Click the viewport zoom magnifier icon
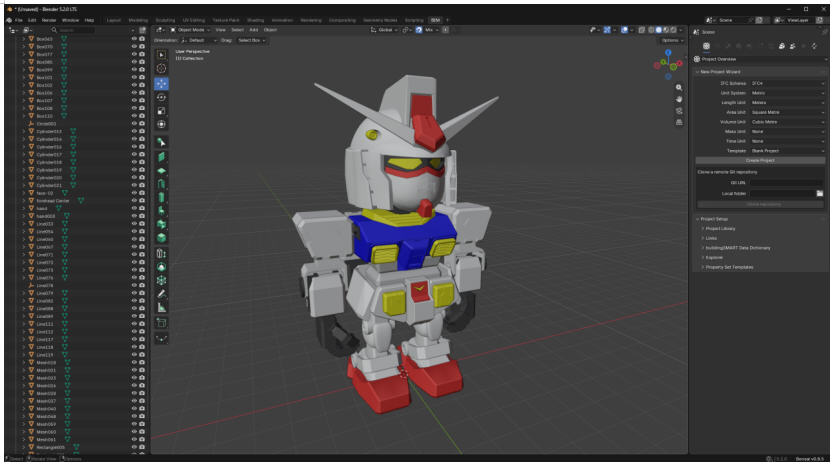 click(x=679, y=87)
